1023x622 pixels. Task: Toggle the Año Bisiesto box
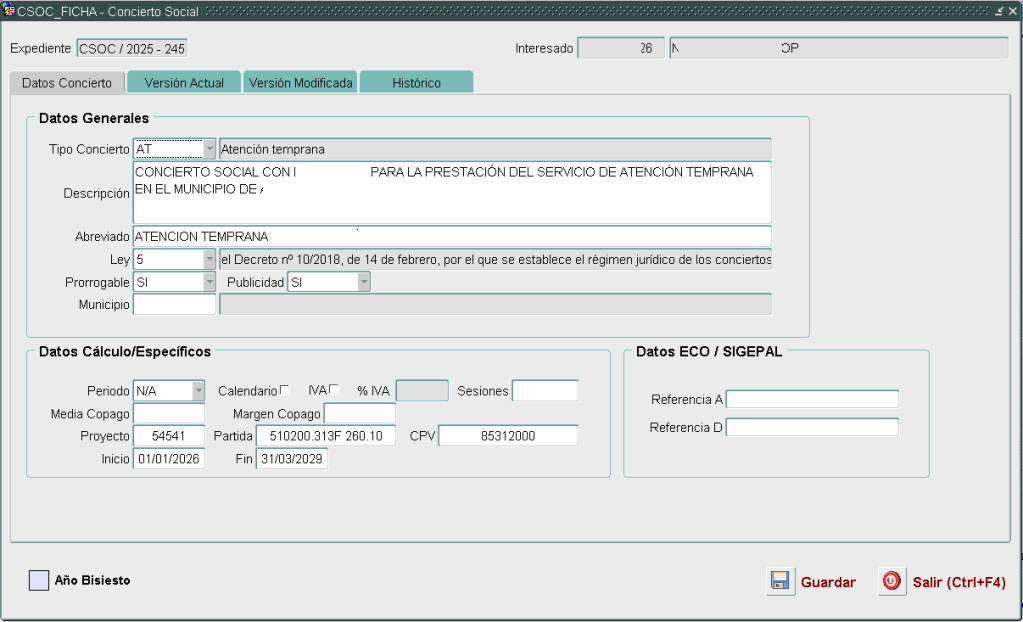39,580
